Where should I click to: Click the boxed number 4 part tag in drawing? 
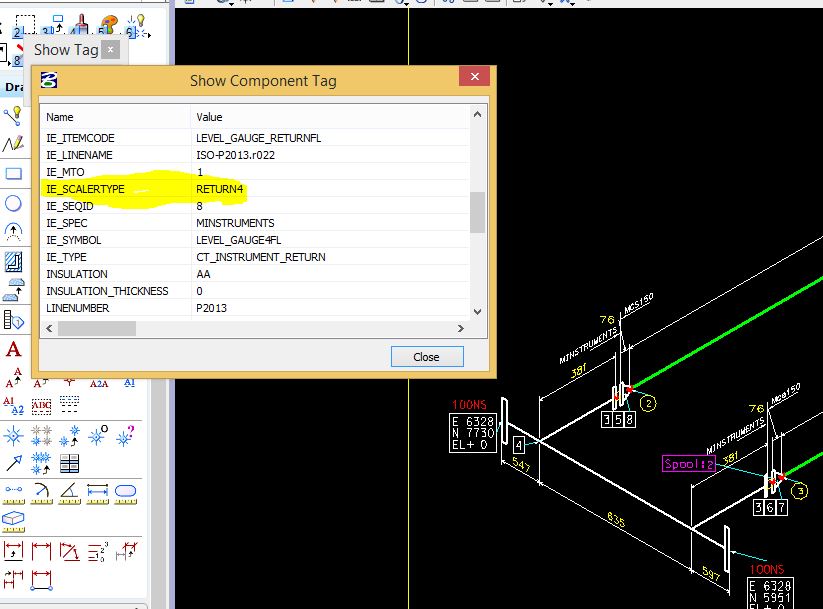[519, 445]
